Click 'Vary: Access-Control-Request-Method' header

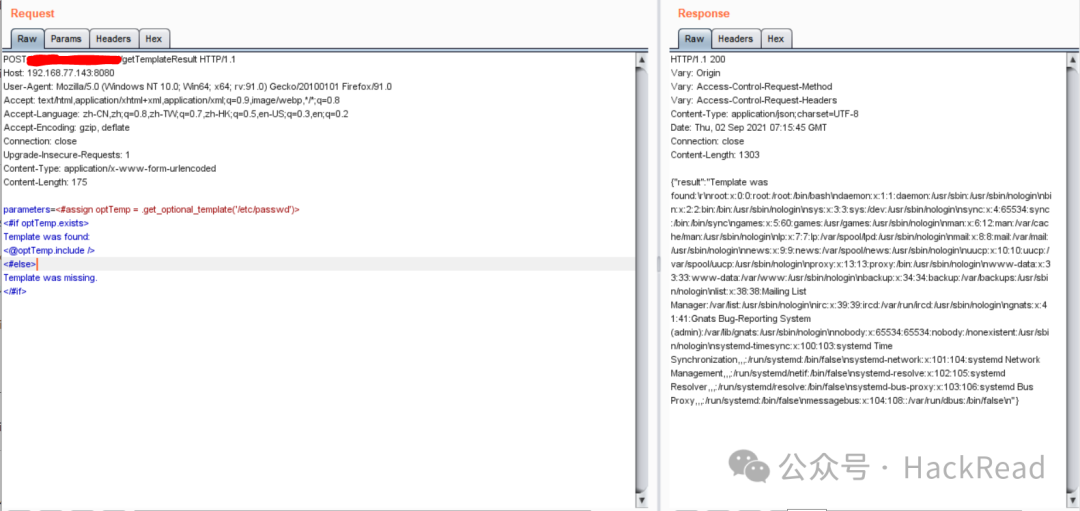[751, 87]
